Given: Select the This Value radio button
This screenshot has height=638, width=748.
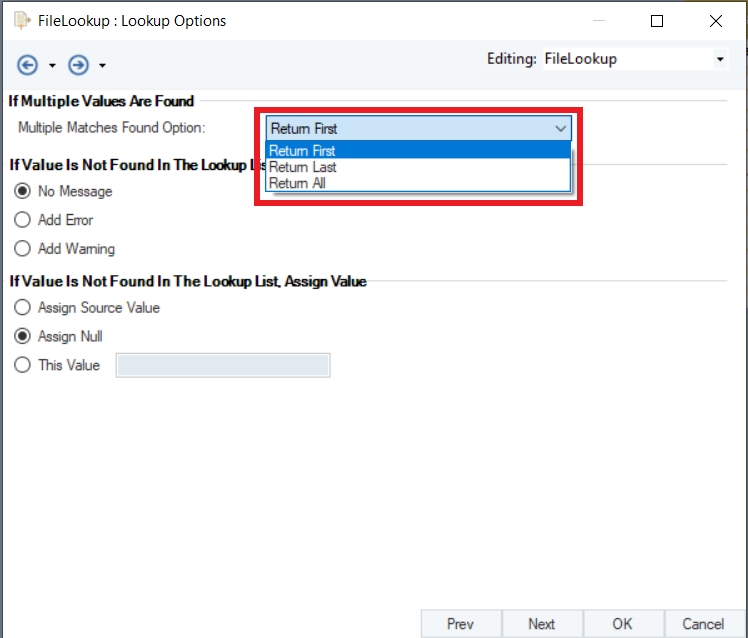Looking at the screenshot, I should 23,366.
